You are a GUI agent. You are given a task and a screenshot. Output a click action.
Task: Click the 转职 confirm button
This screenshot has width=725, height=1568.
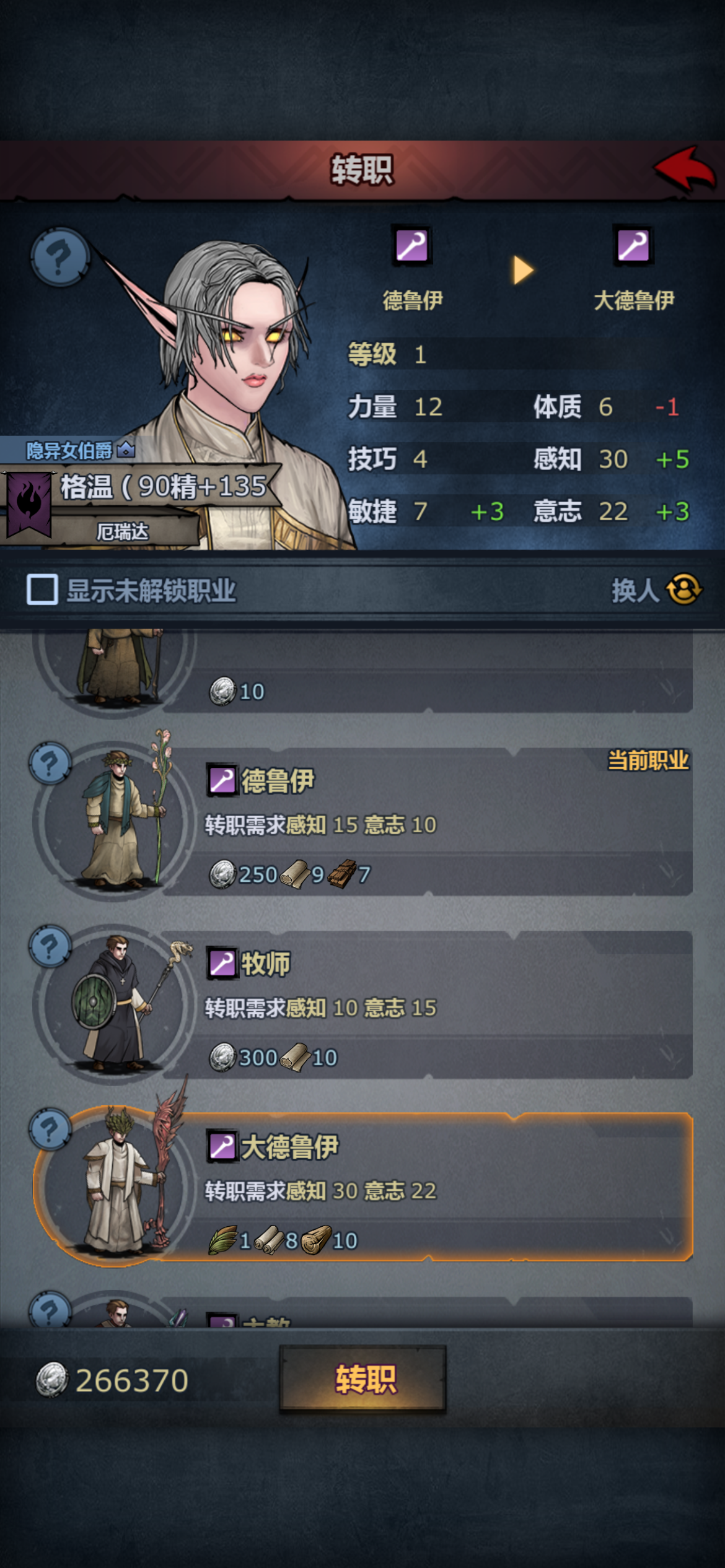363,1380
